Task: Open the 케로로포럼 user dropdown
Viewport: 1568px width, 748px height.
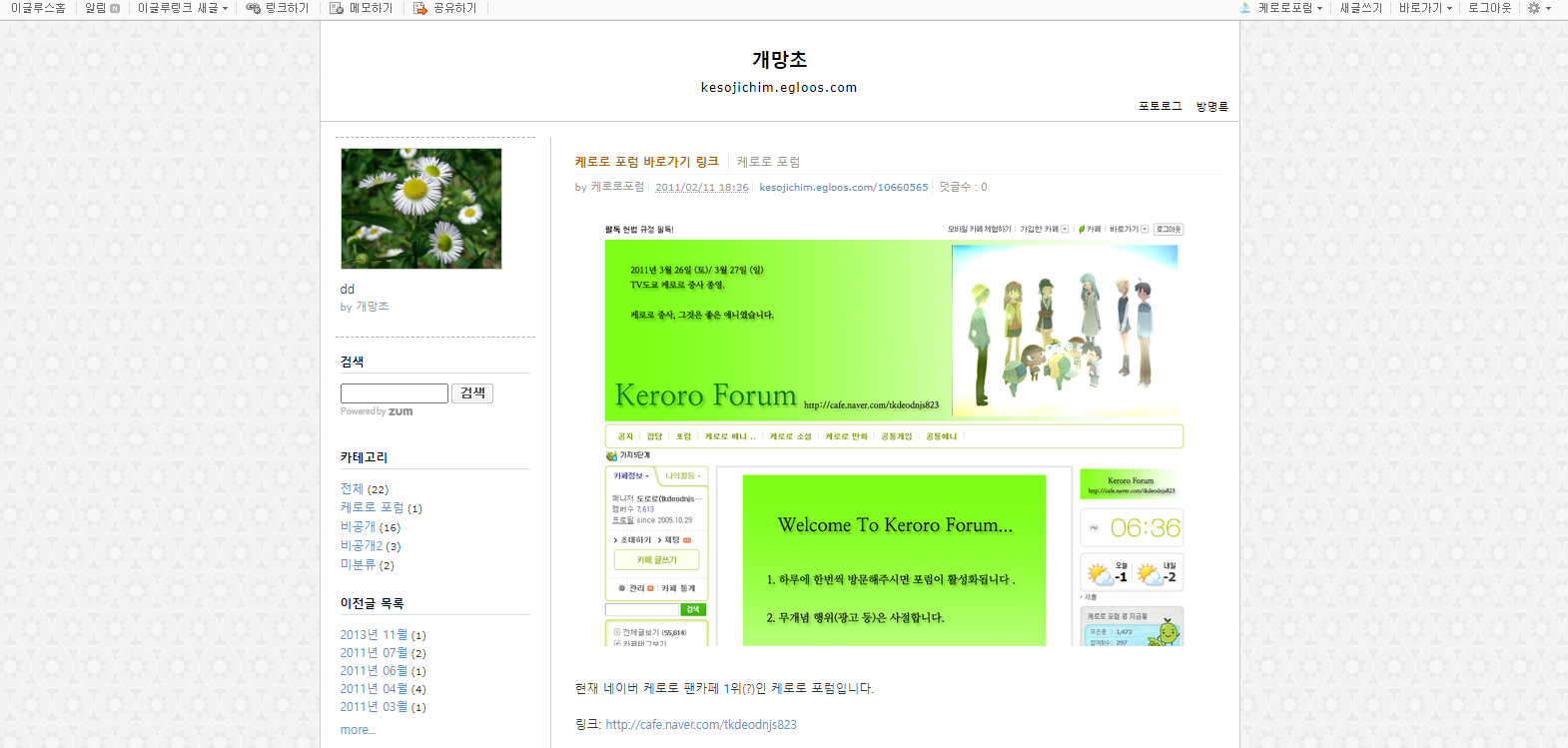Action: [x=1289, y=8]
